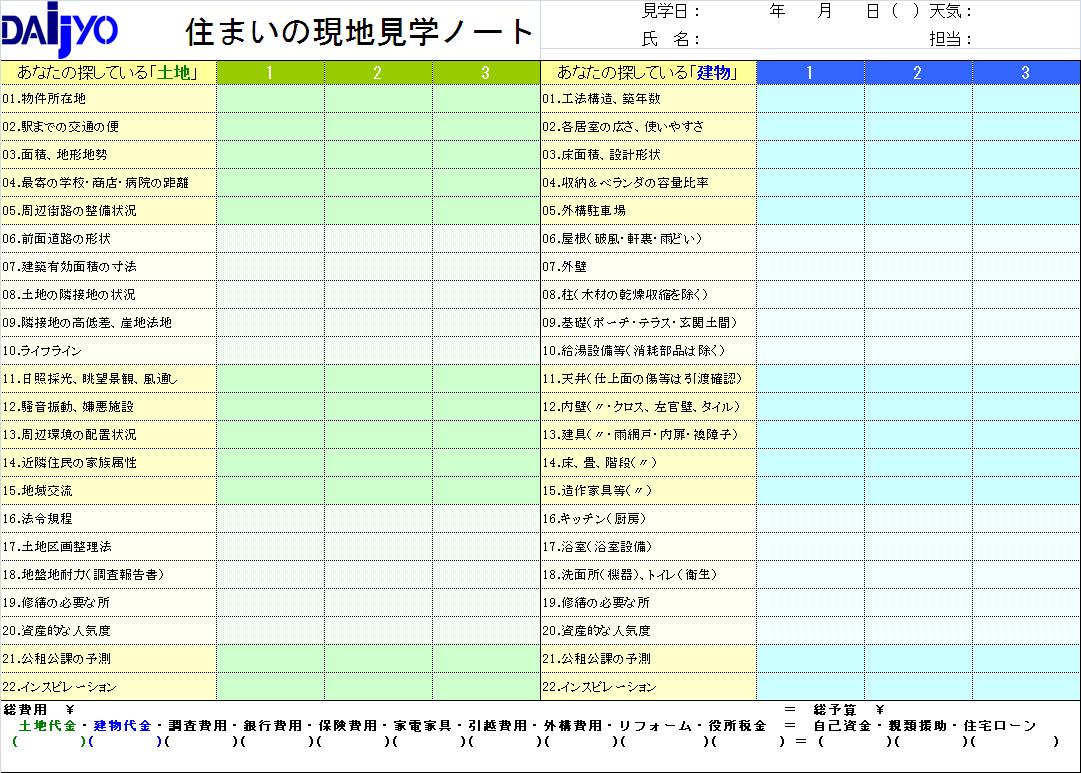Click land column header 1

click(270, 72)
